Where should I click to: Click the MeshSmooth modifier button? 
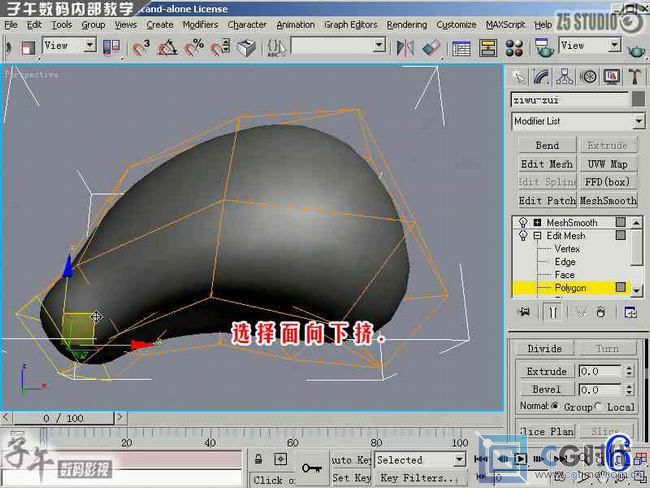click(607, 201)
